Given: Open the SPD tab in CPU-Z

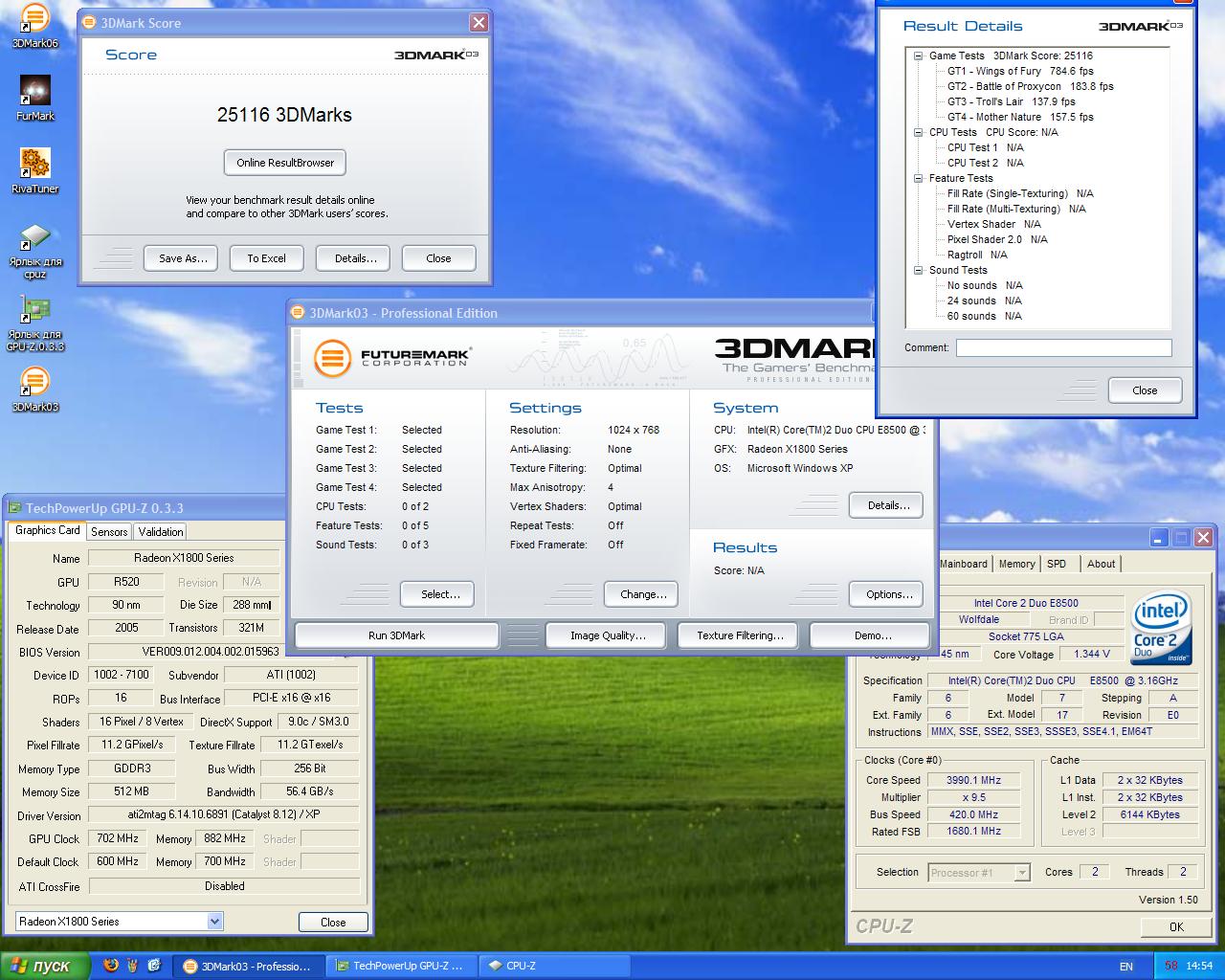Looking at the screenshot, I should tap(1057, 564).
